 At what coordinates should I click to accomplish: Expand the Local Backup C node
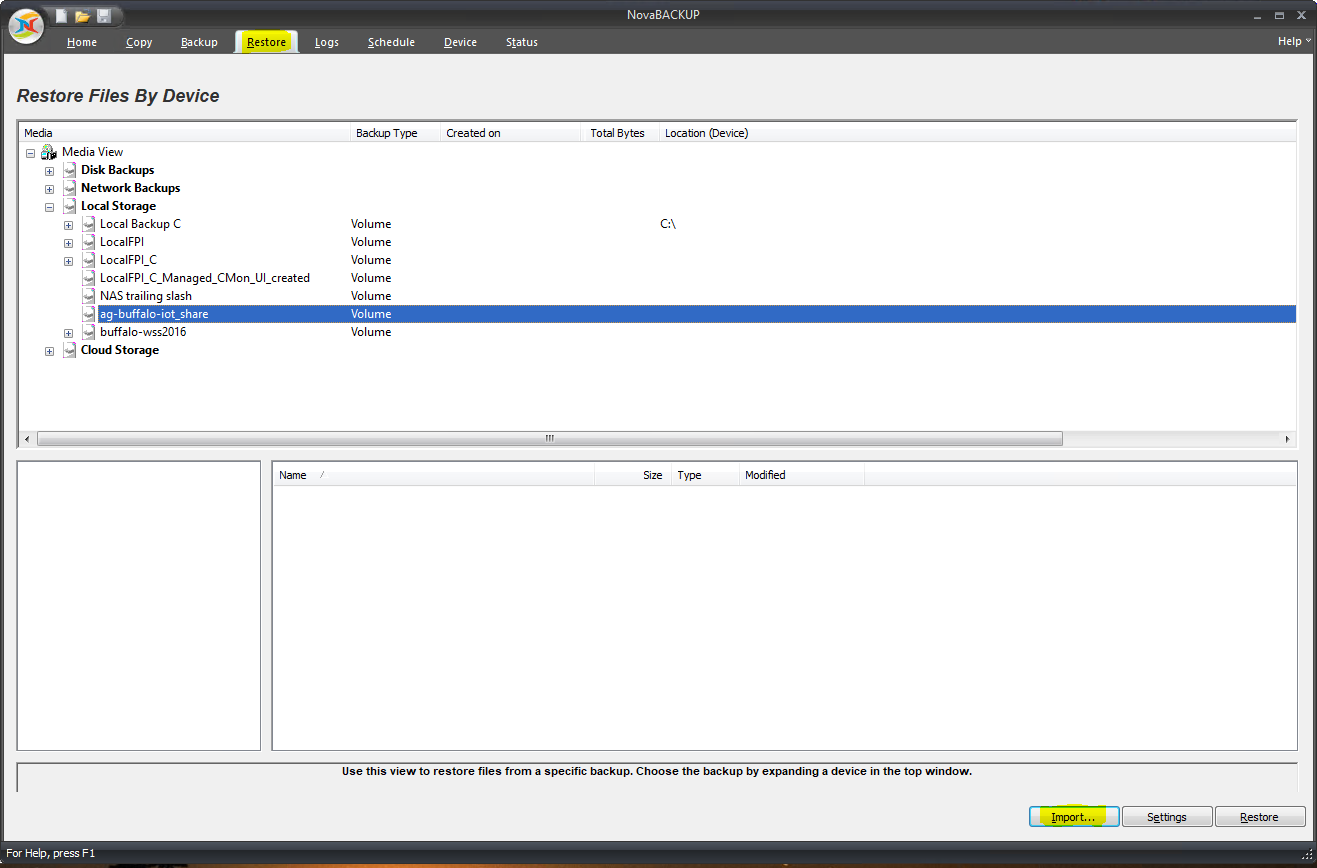point(68,225)
